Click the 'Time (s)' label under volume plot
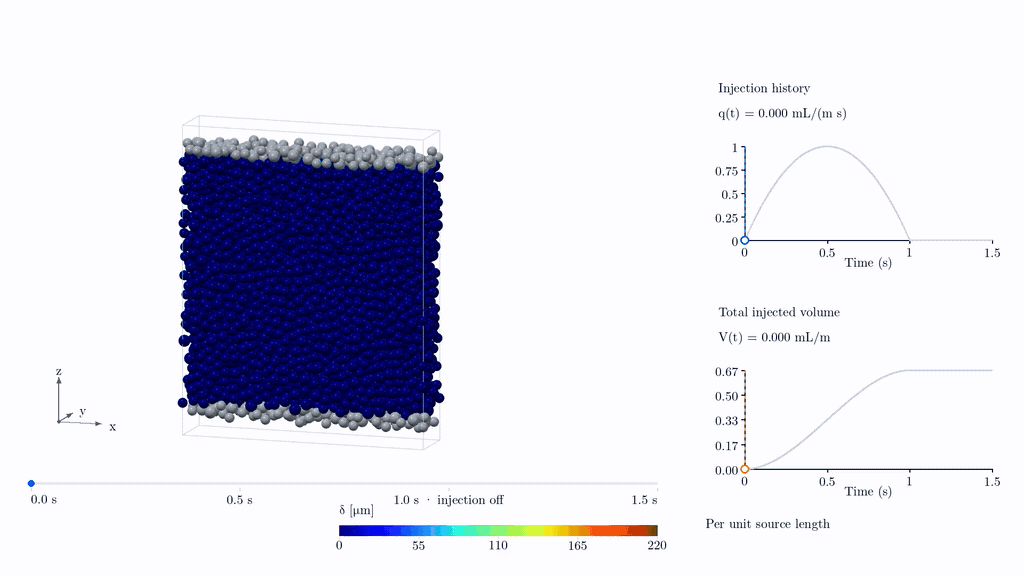1024x576 pixels. coord(868,491)
